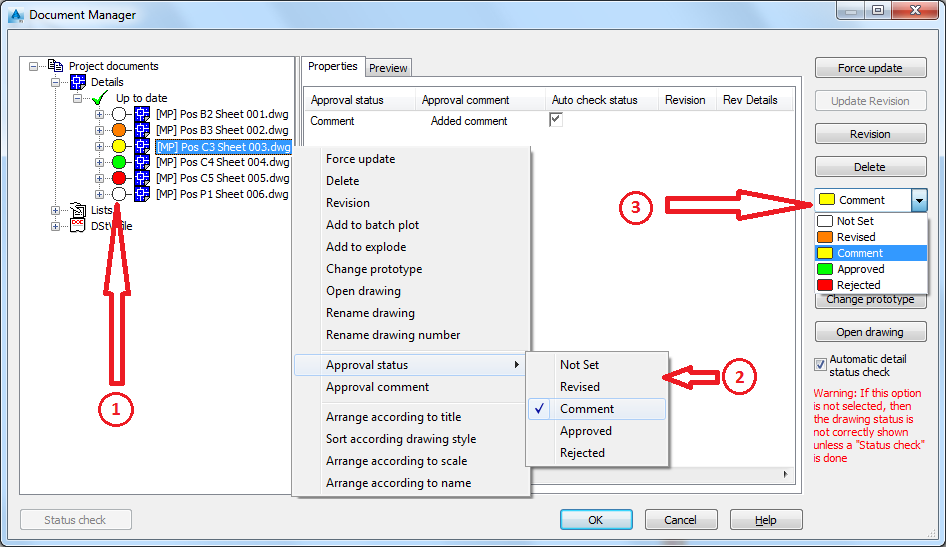Collapse the Project documents tree root
Viewport: 946px width, 547px height.
pyautogui.click(x=34, y=66)
